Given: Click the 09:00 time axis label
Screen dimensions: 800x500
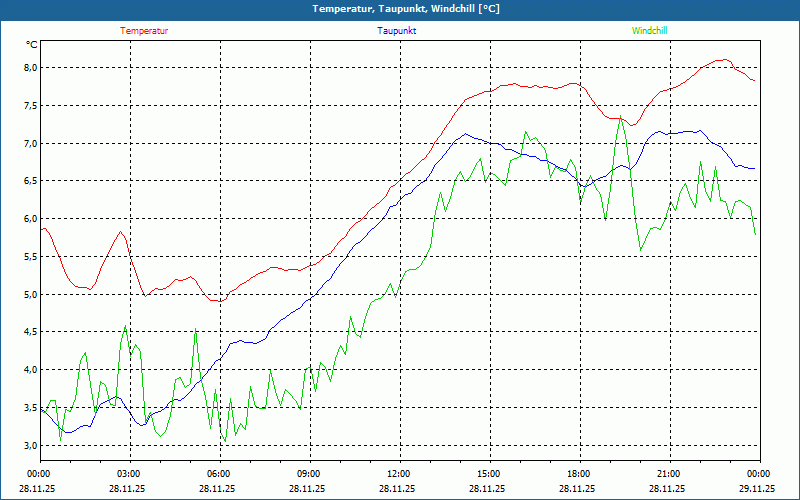Looking at the screenshot, I should [310, 474].
